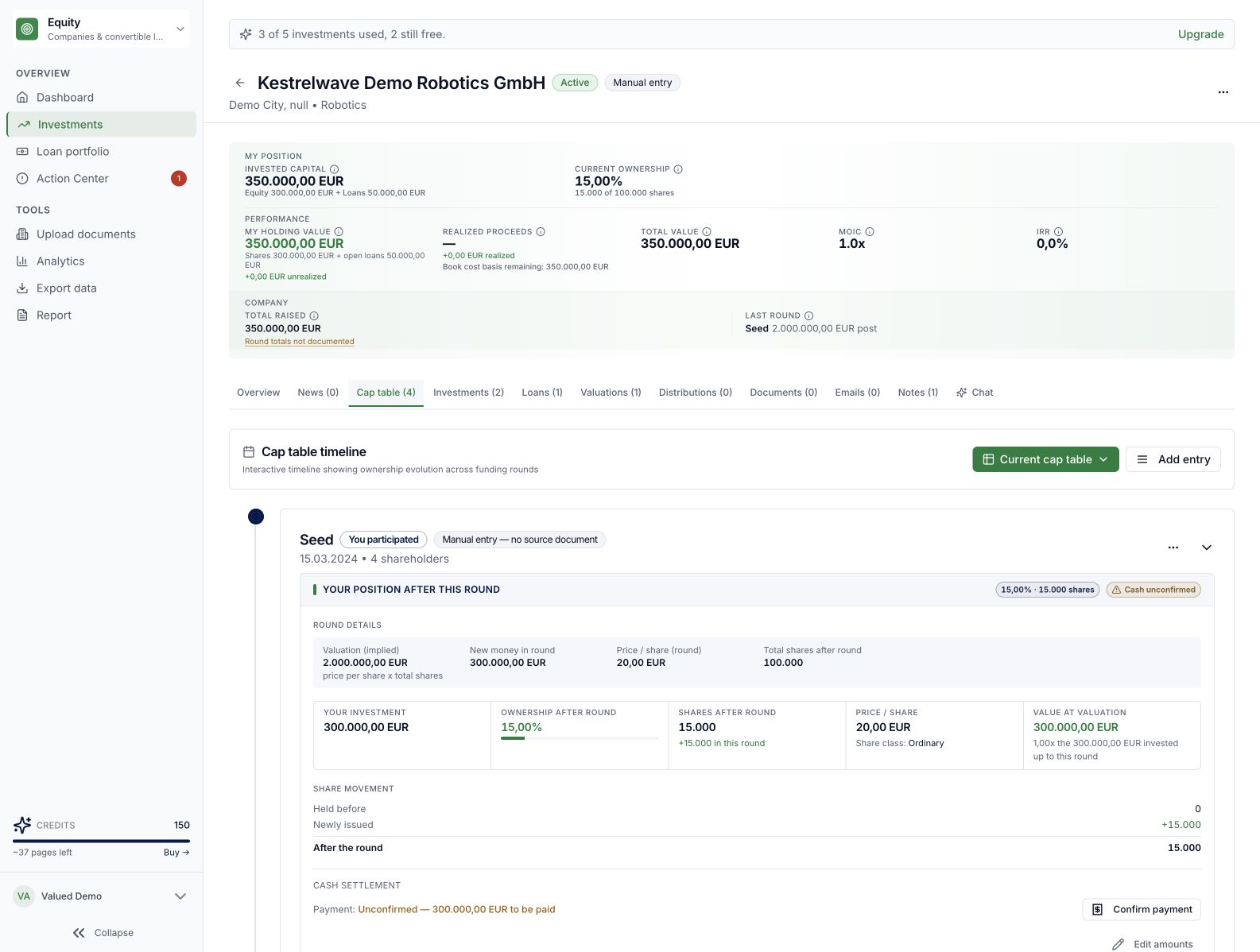Click Edit amounts
Viewport: 1260px width, 952px height.
1152,944
